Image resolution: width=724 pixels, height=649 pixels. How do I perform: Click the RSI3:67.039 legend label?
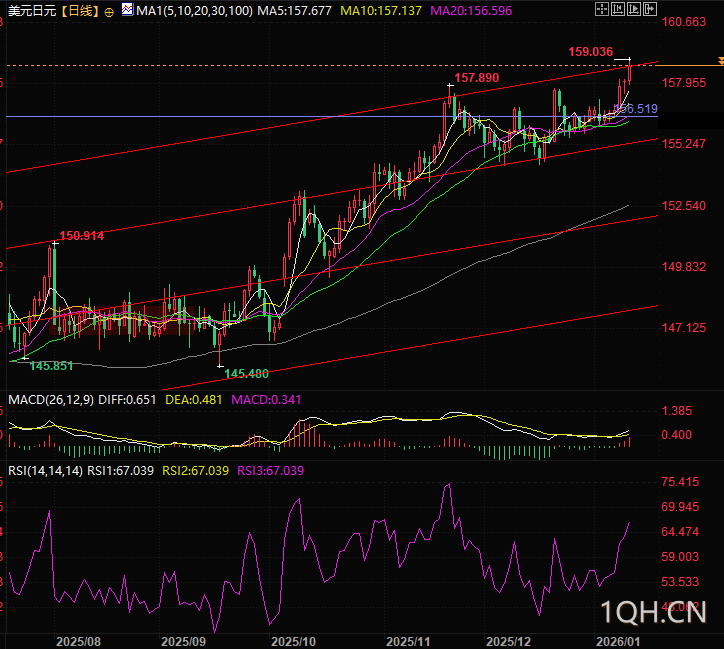269,470
